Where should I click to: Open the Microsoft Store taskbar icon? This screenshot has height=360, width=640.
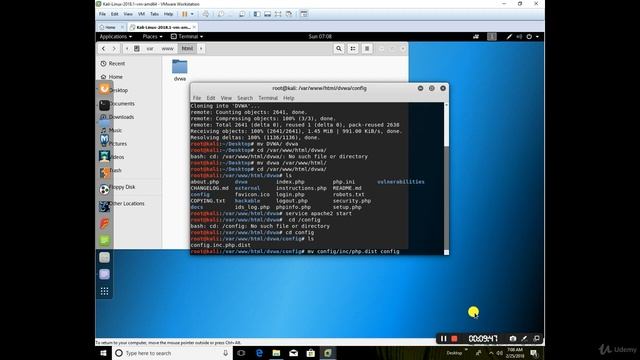pyautogui.click(x=311, y=353)
